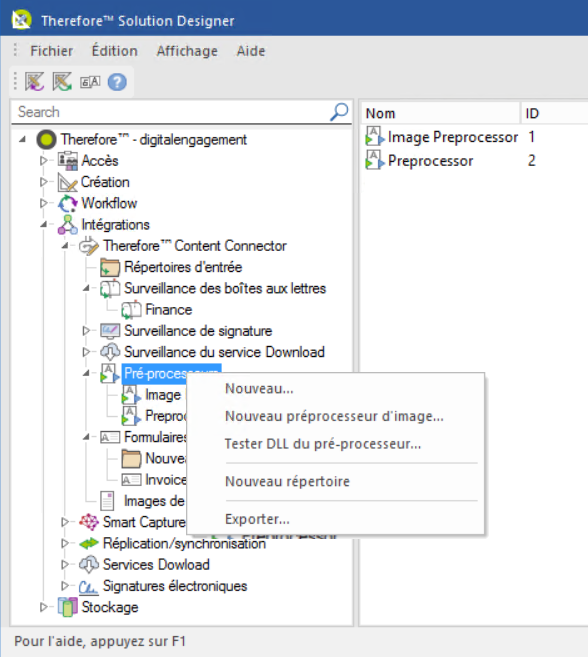This screenshot has height=657, width=588.
Task: Select the Image Preprocessor list row text
Action: (453, 137)
